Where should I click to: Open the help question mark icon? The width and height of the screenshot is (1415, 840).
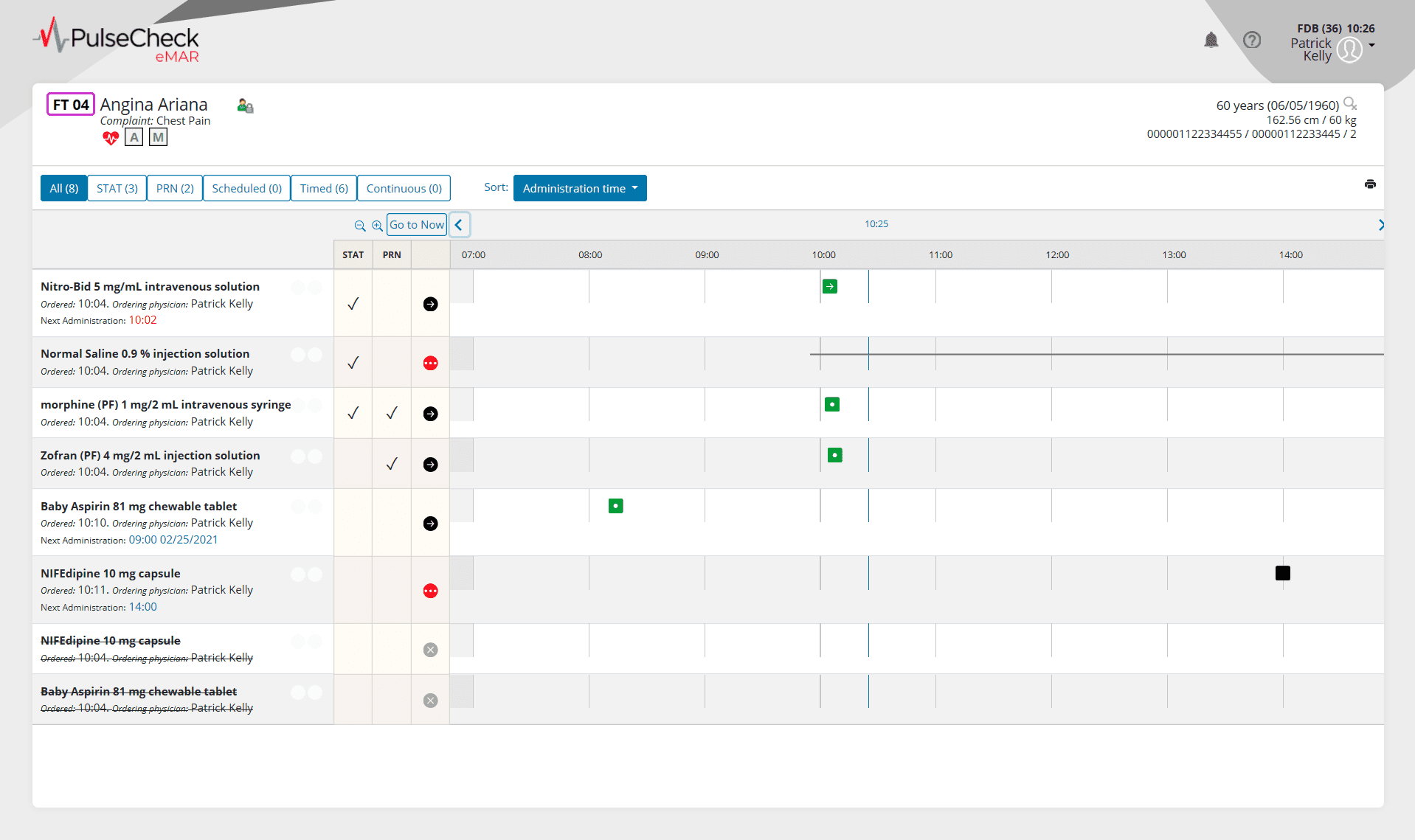tap(1252, 41)
